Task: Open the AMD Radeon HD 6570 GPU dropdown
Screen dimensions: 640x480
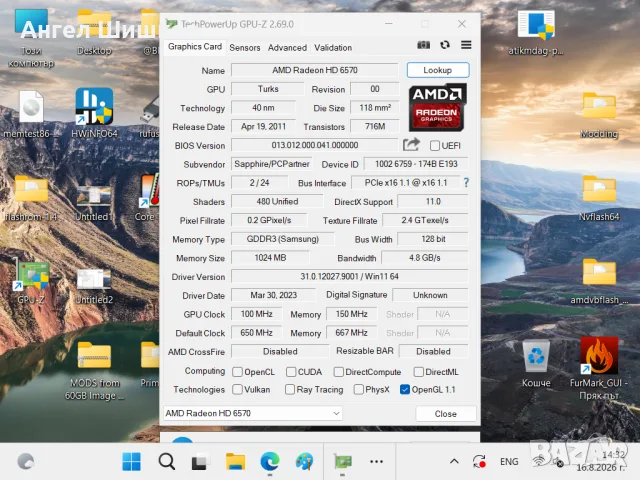Action: point(253,413)
